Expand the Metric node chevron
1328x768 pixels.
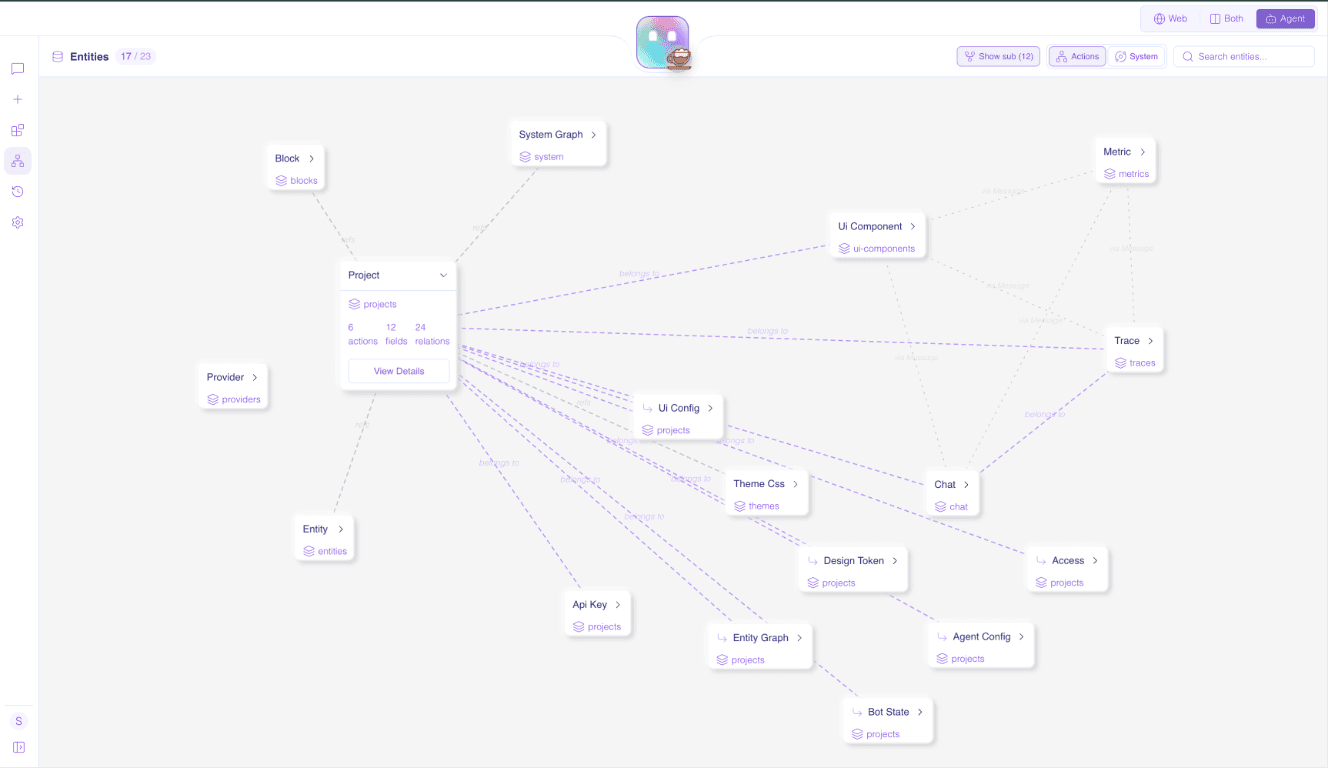point(1142,152)
